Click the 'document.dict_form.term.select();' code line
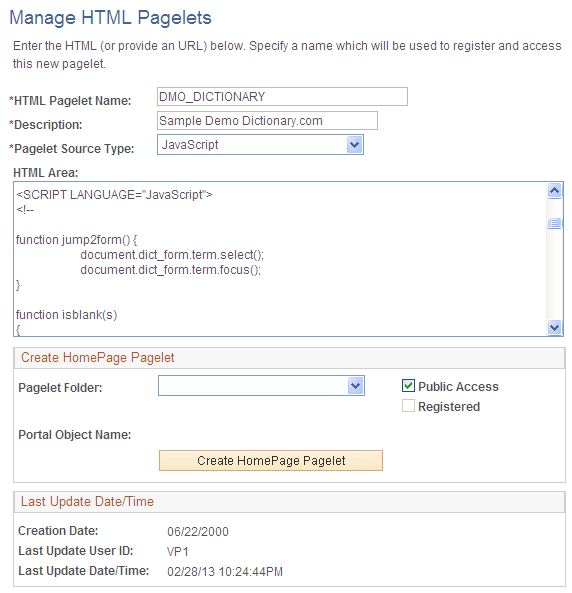572x593 pixels. [x=172, y=255]
